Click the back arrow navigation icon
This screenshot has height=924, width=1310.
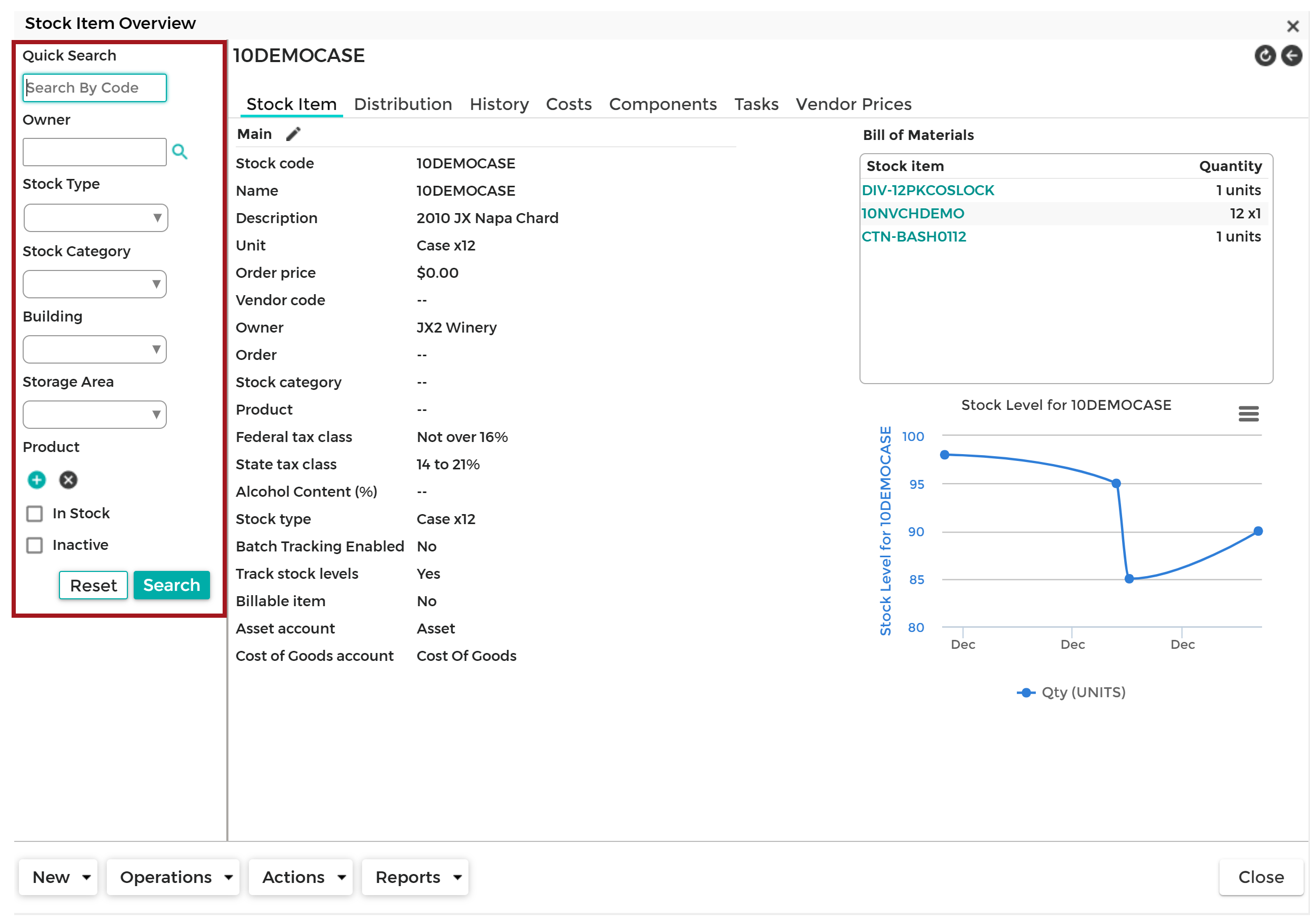pos(1291,55)
